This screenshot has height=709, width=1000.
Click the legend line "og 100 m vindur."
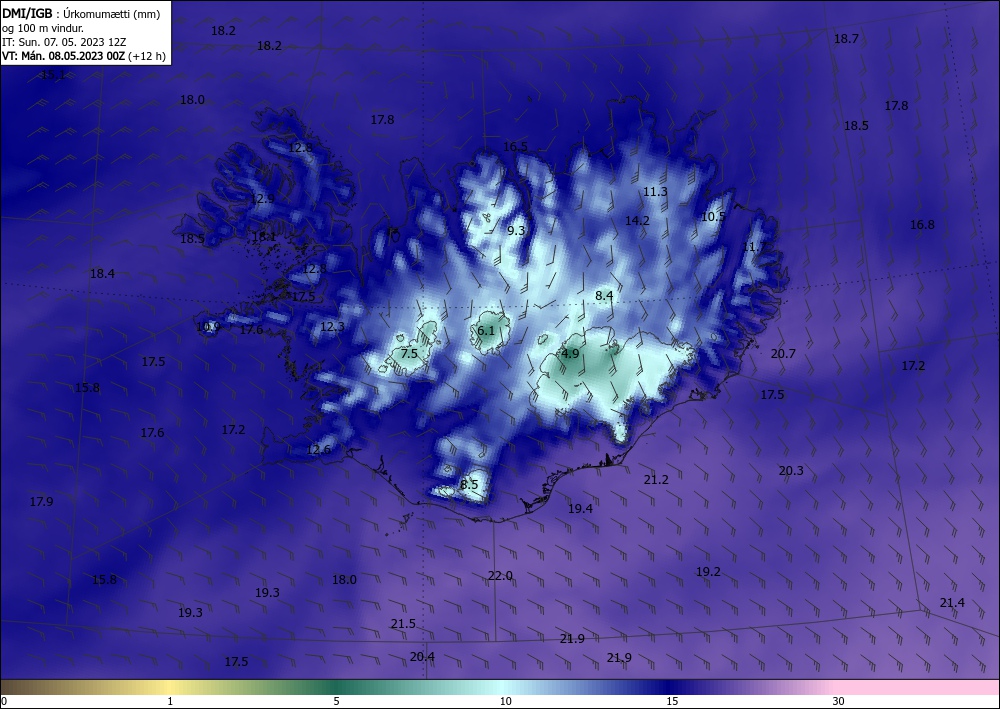pos(43,28)
